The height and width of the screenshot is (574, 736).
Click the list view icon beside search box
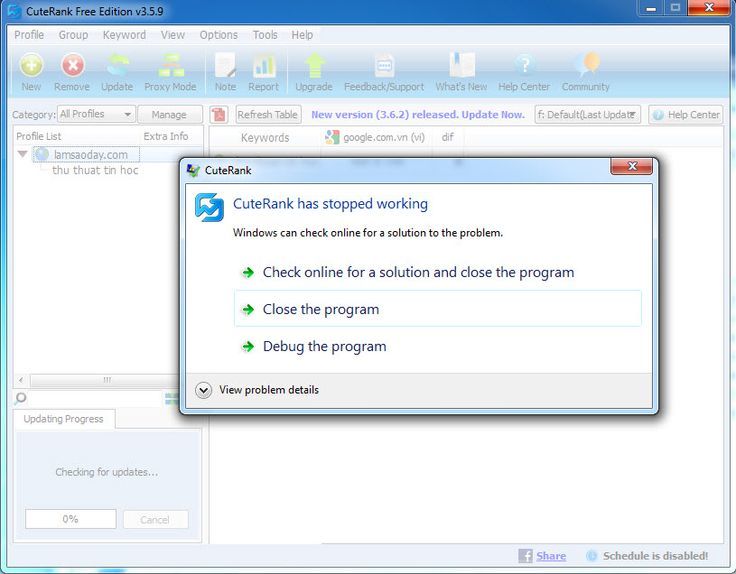pyautogui.click(x=171, y=399)
